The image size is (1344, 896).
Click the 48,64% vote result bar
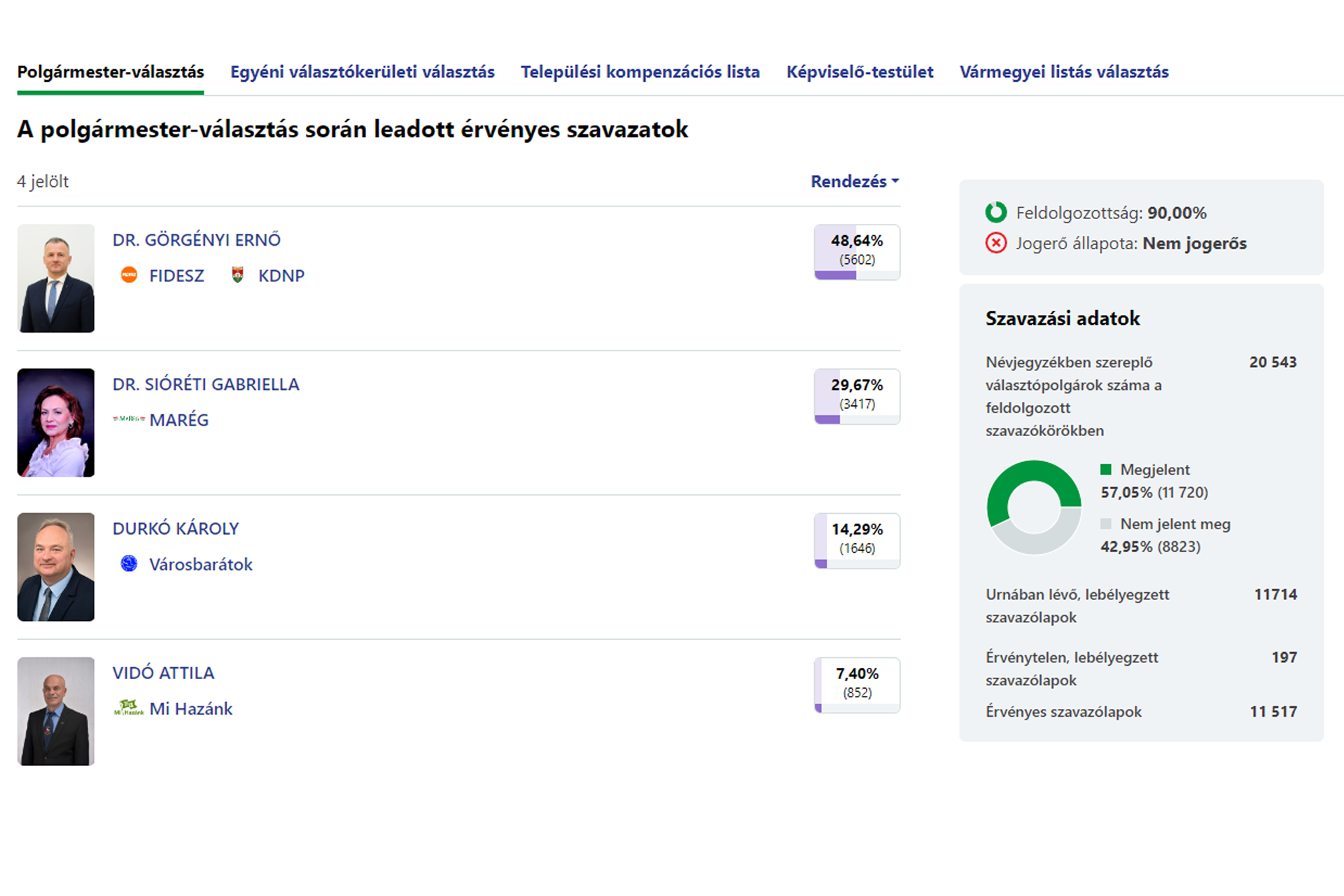857,252
